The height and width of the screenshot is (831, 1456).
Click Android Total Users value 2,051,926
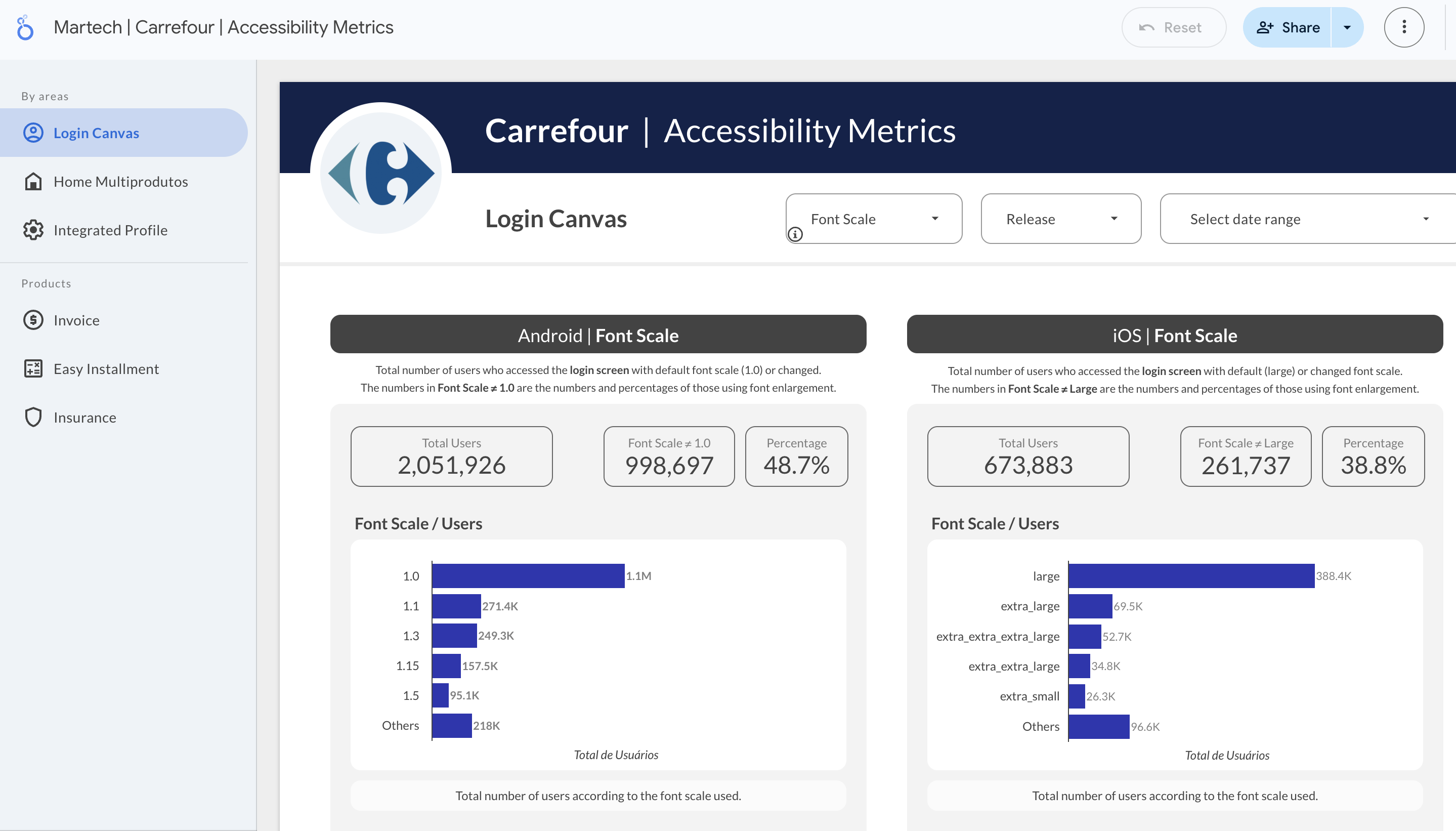point(451,465)
